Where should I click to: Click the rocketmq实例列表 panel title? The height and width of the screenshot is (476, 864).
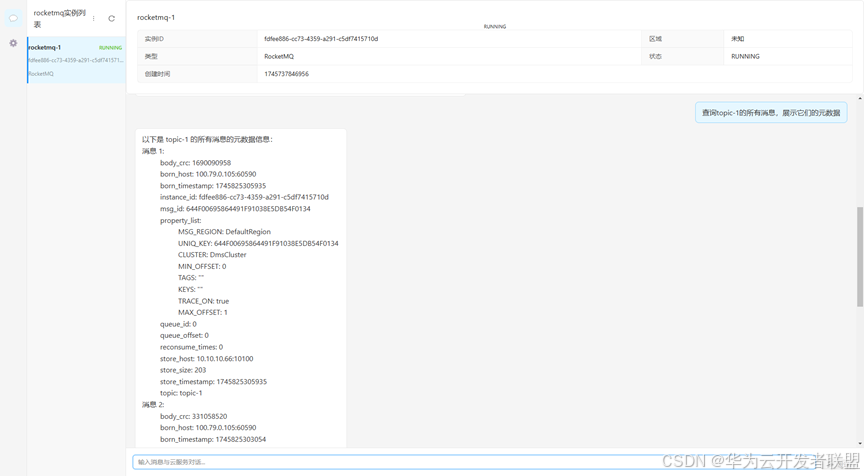click(x=60, y=19)
